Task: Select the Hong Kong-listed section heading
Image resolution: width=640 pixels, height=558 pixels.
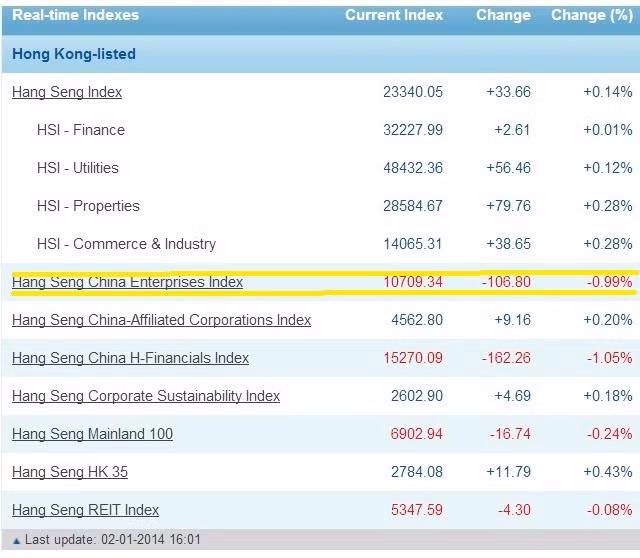Action: tap(74, 54)
